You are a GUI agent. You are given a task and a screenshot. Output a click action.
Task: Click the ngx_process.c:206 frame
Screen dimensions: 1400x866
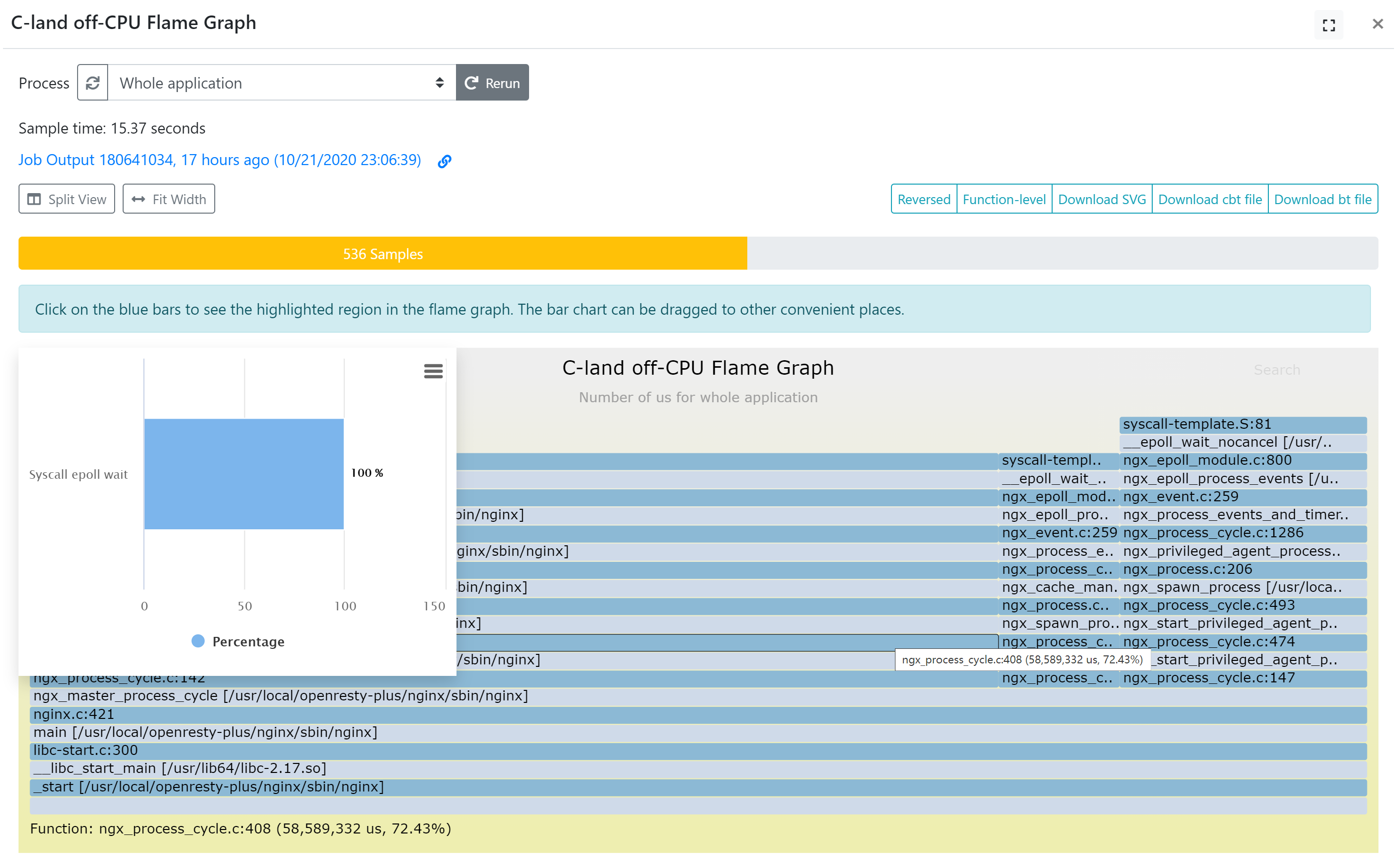tap(1242, 569)
